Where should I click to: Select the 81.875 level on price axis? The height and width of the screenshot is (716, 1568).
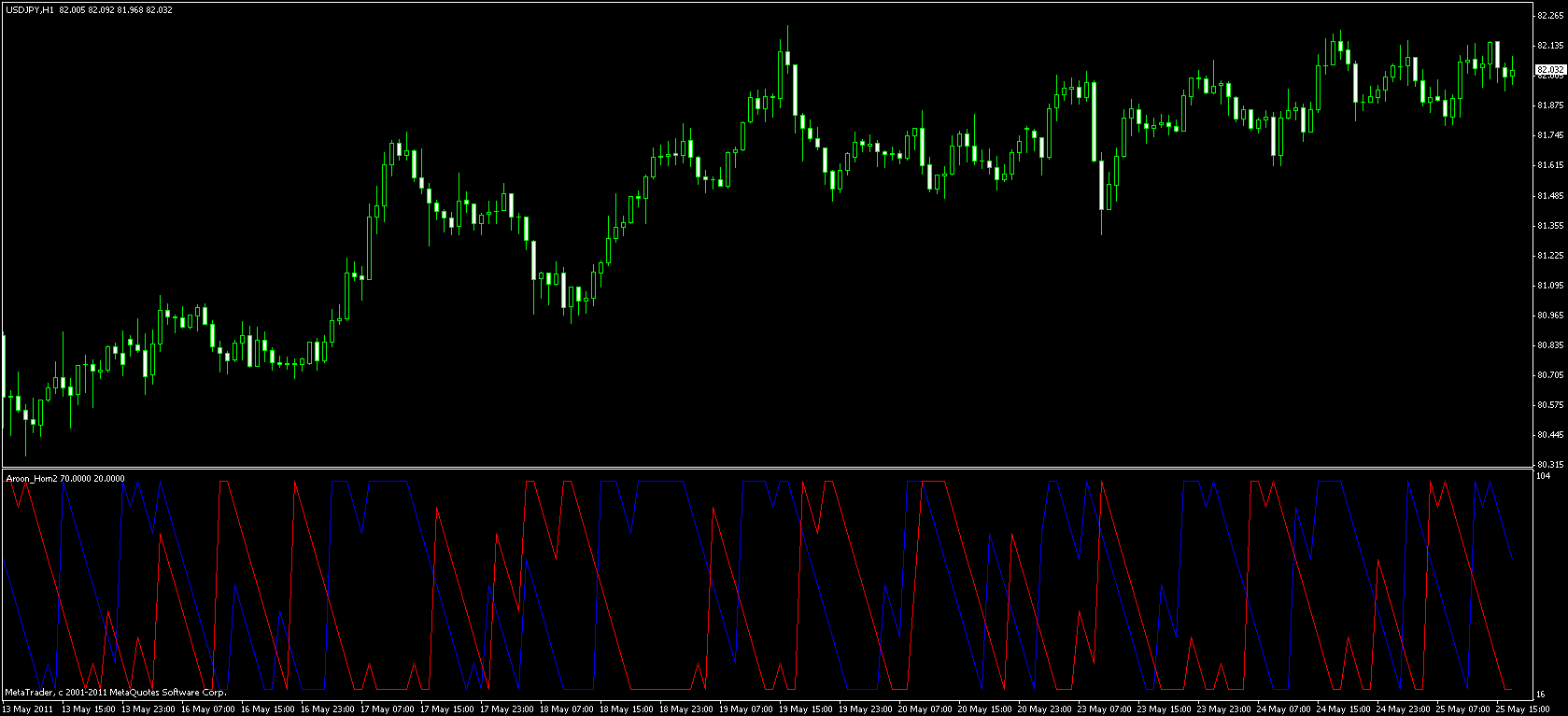tap(1549, 105)
